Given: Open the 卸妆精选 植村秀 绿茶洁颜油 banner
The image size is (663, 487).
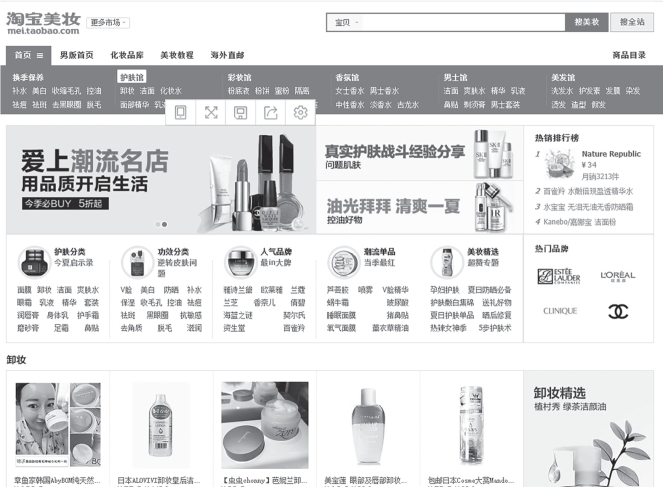Looking at the screenshot, I should (588, 429).
